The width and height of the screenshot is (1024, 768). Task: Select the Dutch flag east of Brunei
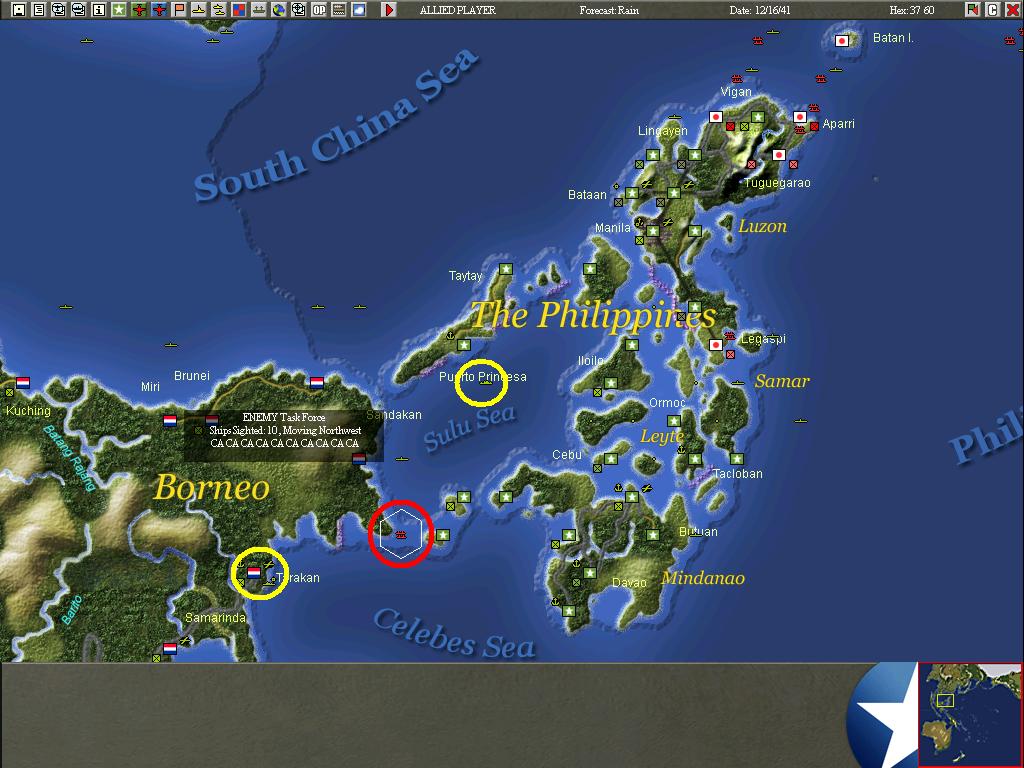click(317, 383)
